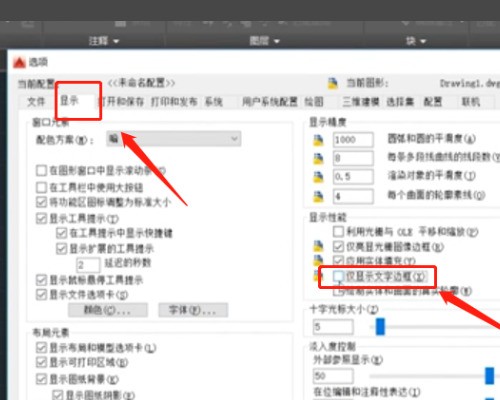500x400 pixels.
Task: Click the AutoCAD logo in 选项 title bar
Action: [x=19, y=62]
